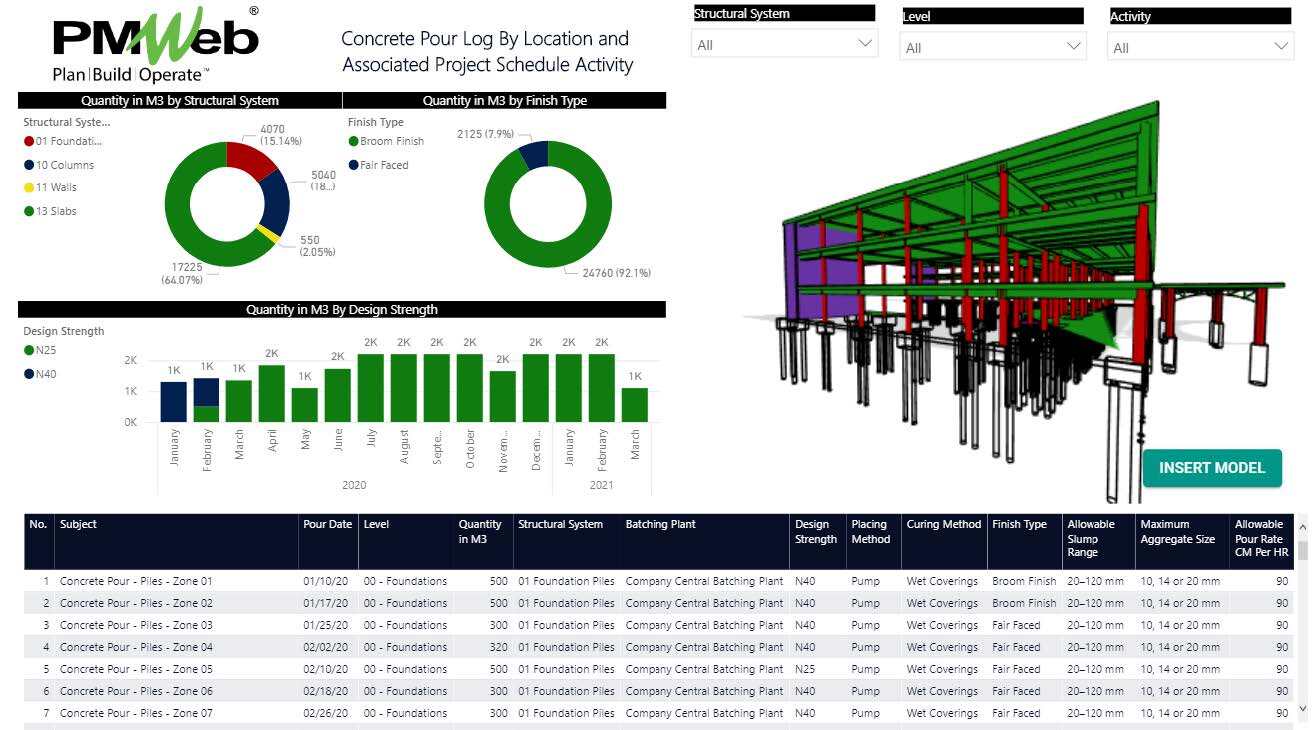
Task: Select the July 2020 bar in chart
Action: (370, 388)
